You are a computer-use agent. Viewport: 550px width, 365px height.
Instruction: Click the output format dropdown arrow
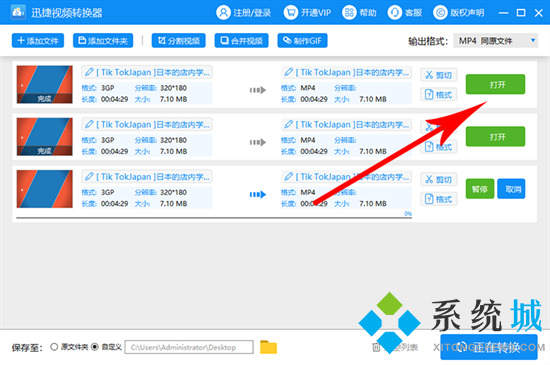(533, 40)
